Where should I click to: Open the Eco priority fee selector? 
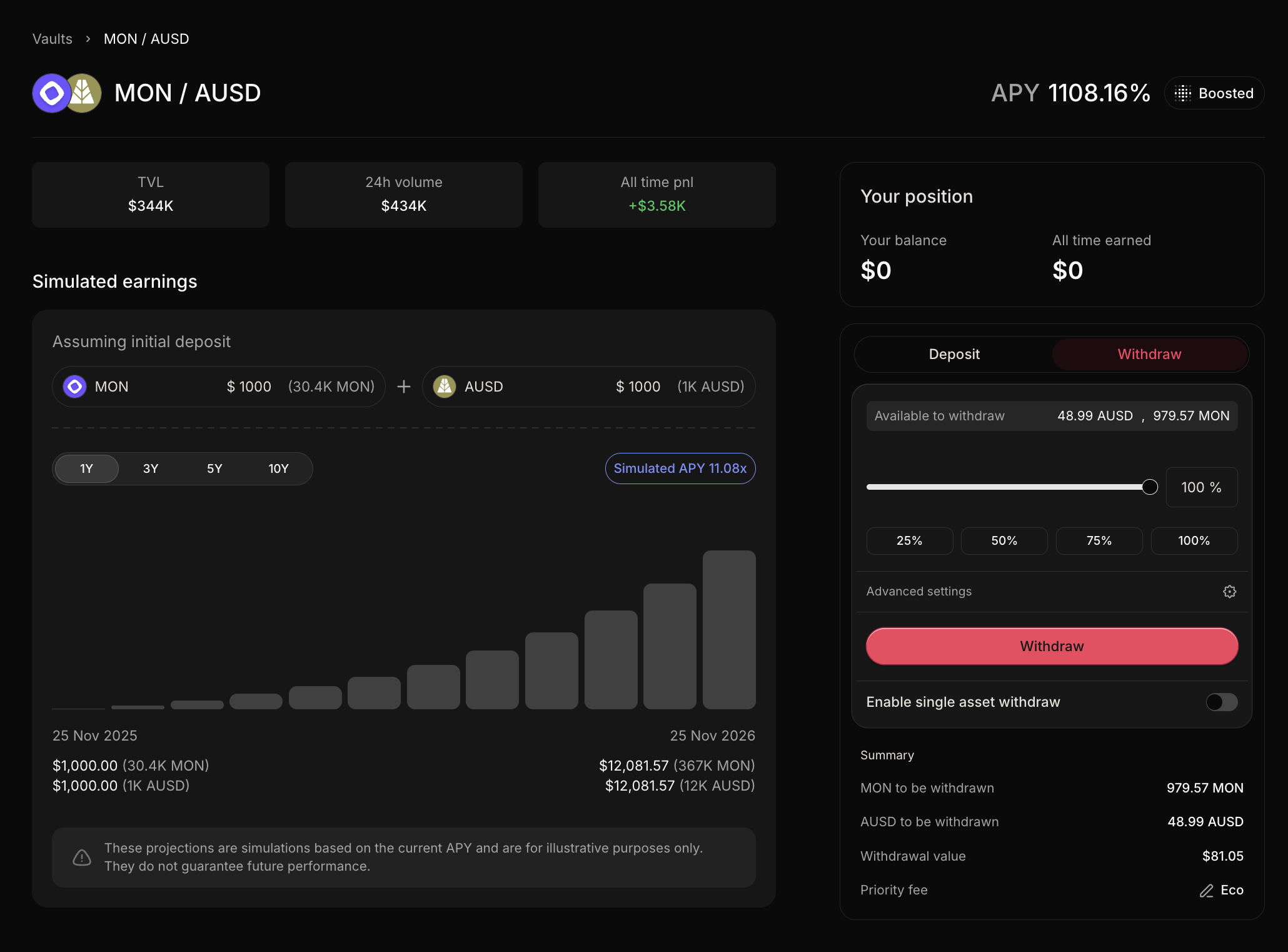pyautogui.click(x=1231, y=890)
